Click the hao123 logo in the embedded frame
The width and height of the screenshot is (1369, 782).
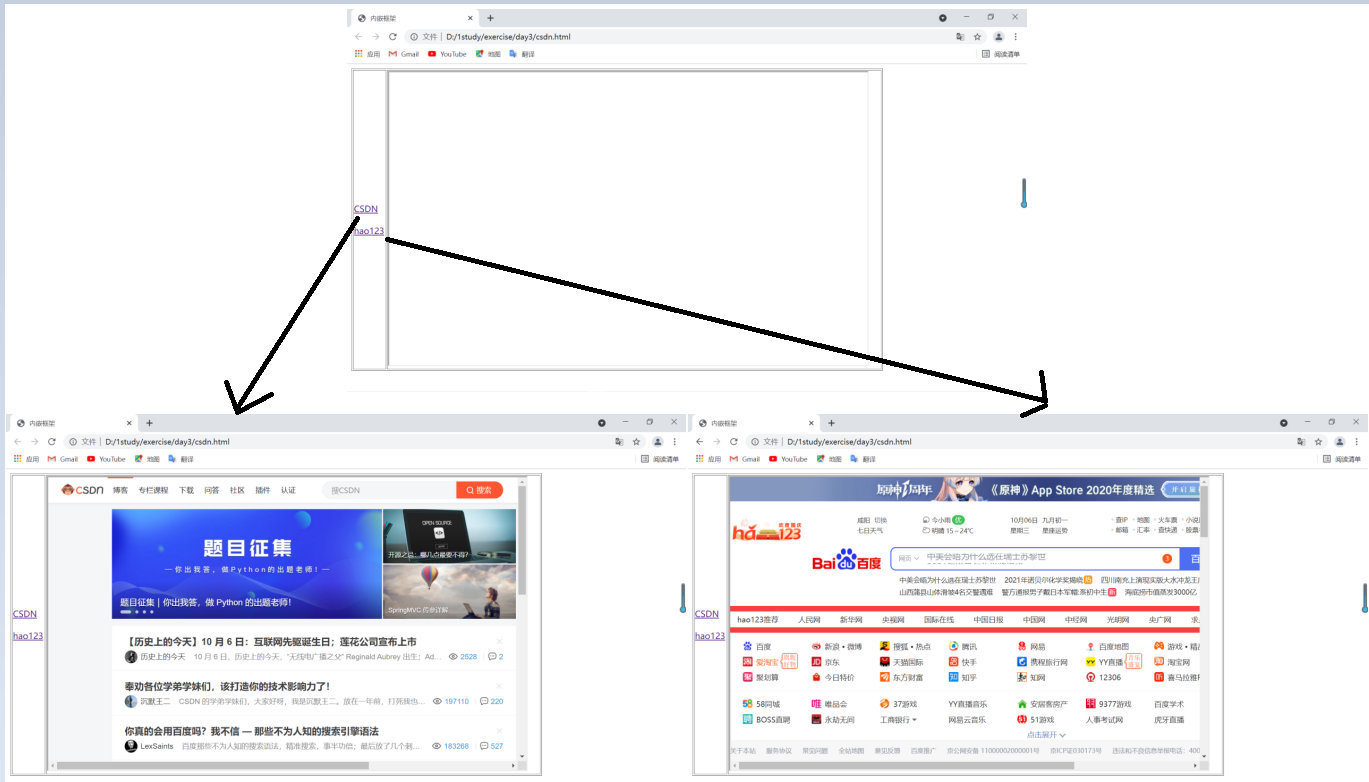766,533
